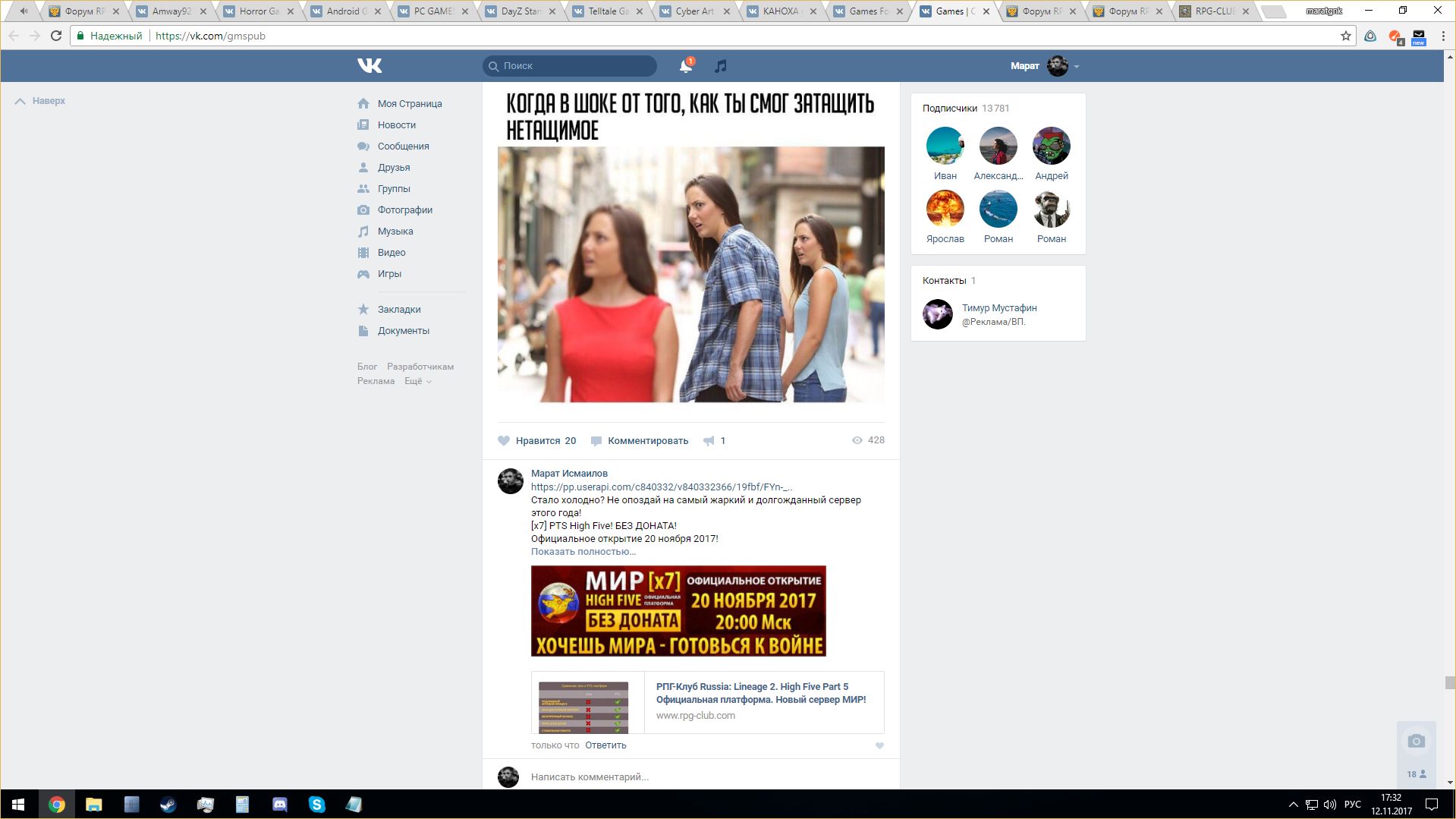Open the notifications bell icon
Screen dimensions: 1456x819
click(x=686, y=66)
